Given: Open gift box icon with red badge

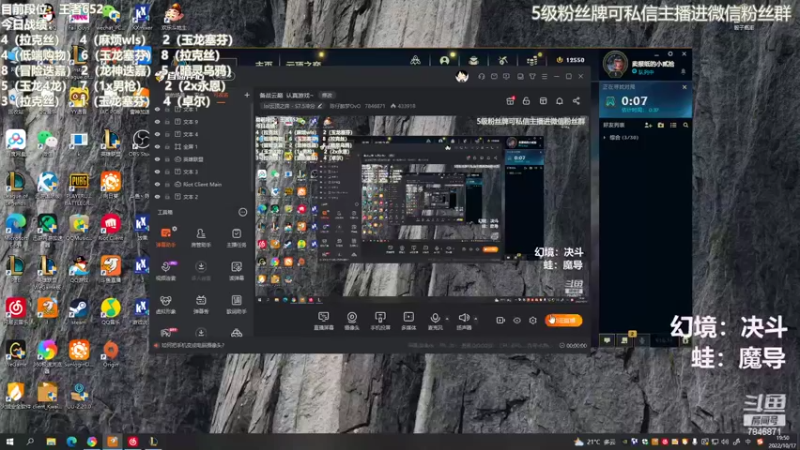Looking at the screenshot, I should point(510,101).
